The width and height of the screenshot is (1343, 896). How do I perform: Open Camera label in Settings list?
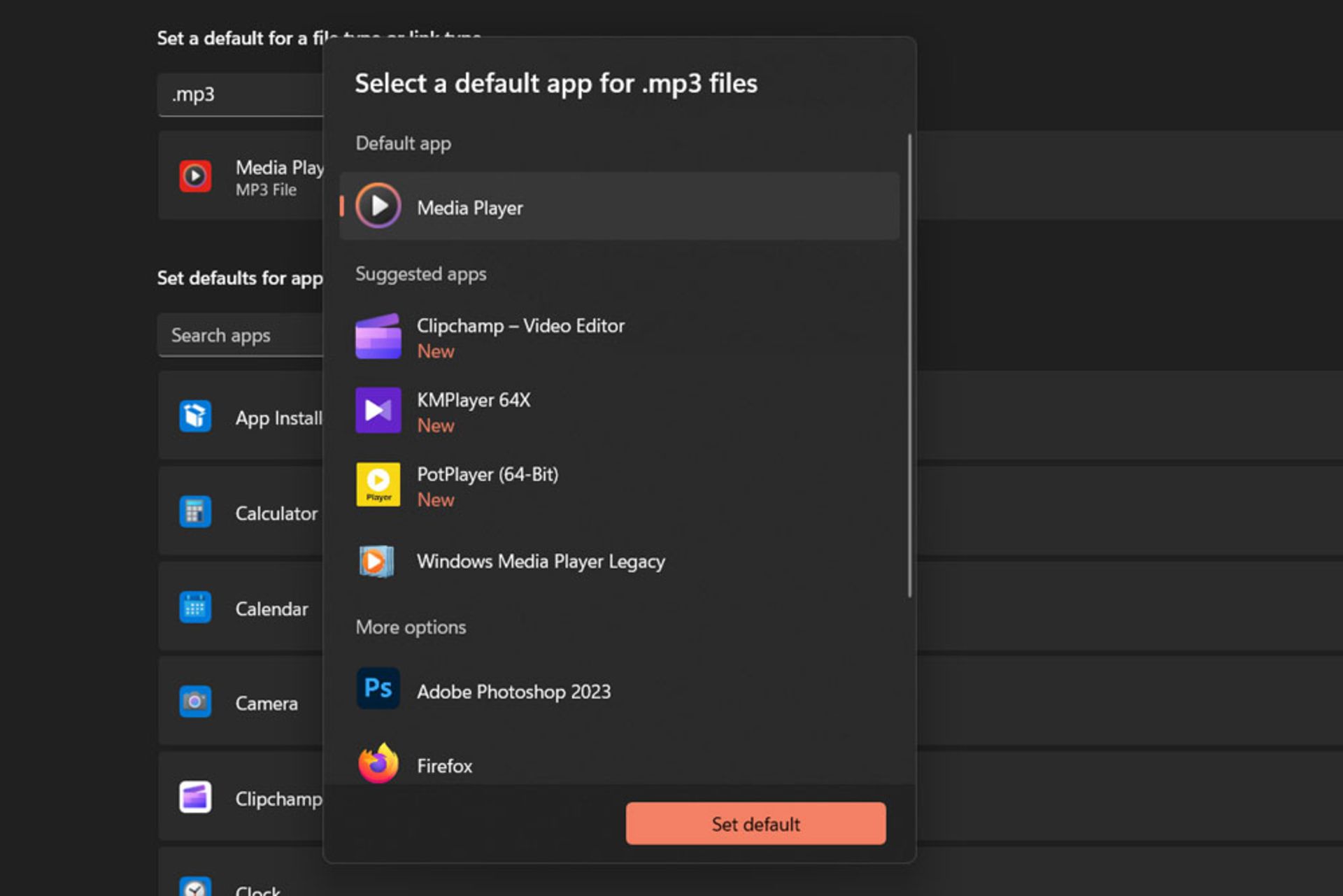(x=267, y=703)
